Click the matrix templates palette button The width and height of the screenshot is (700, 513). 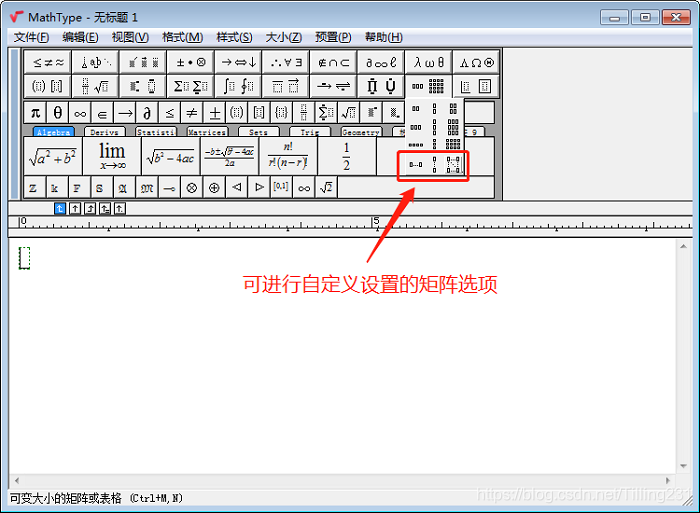(x=429, y=86)
